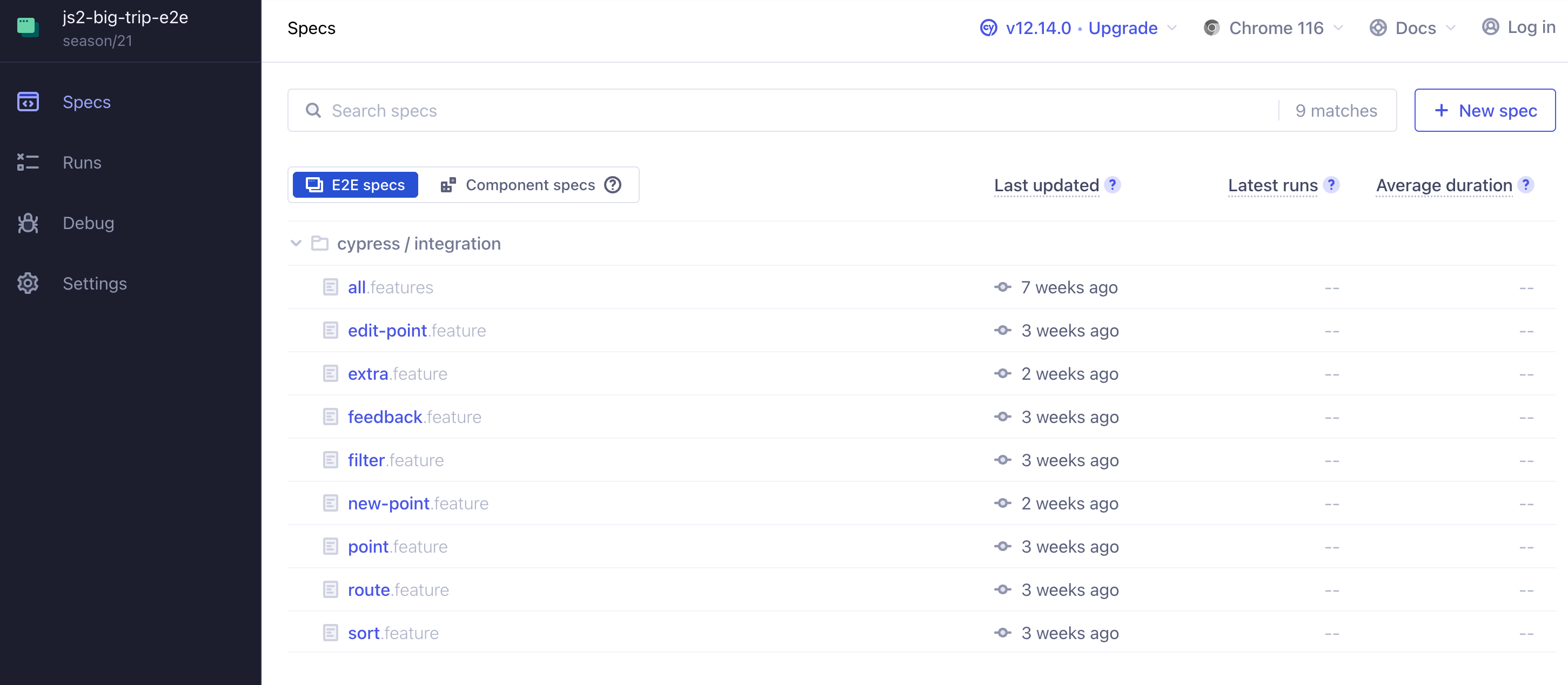Click the Component specs tab icon

pos(448,184)
